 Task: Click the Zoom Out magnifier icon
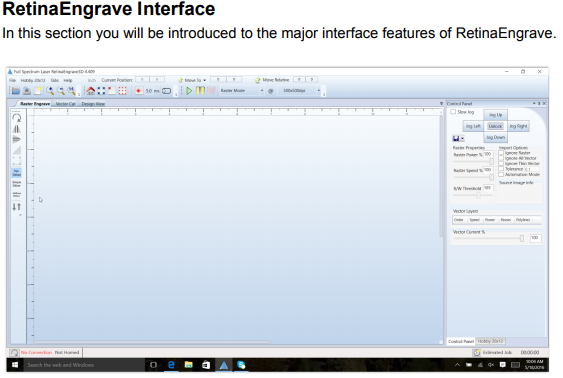click(x=61, y=91)
